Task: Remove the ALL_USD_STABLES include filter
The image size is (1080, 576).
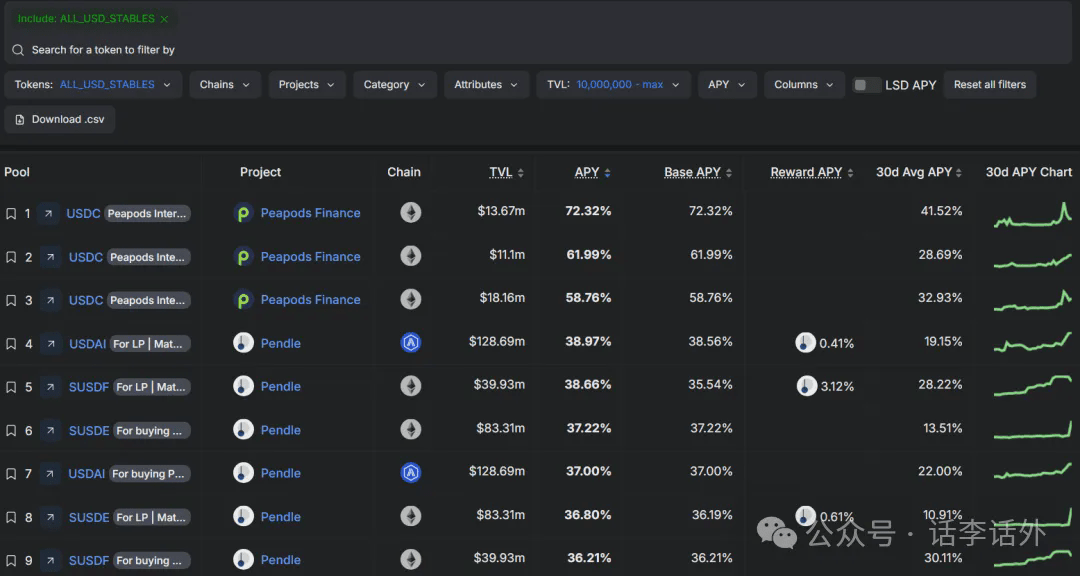Action: (x=164, y=19)
